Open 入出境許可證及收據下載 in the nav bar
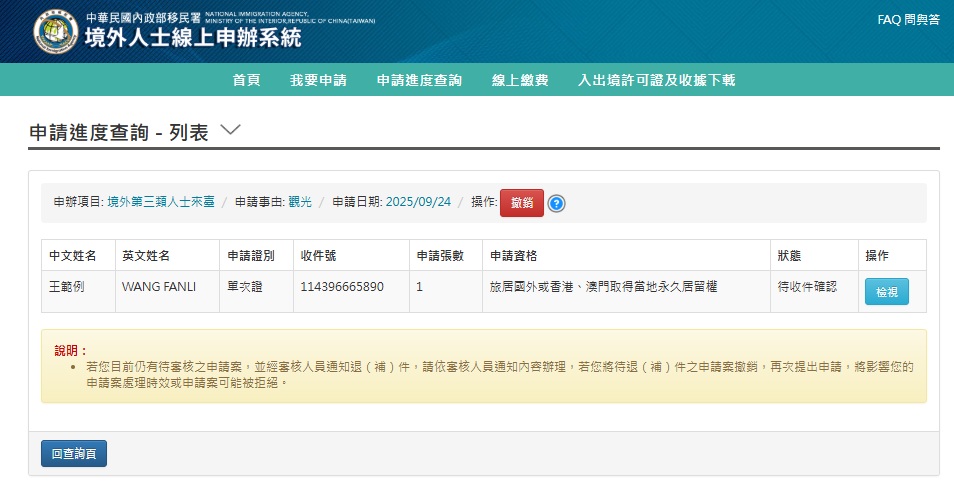 [656, 80]
